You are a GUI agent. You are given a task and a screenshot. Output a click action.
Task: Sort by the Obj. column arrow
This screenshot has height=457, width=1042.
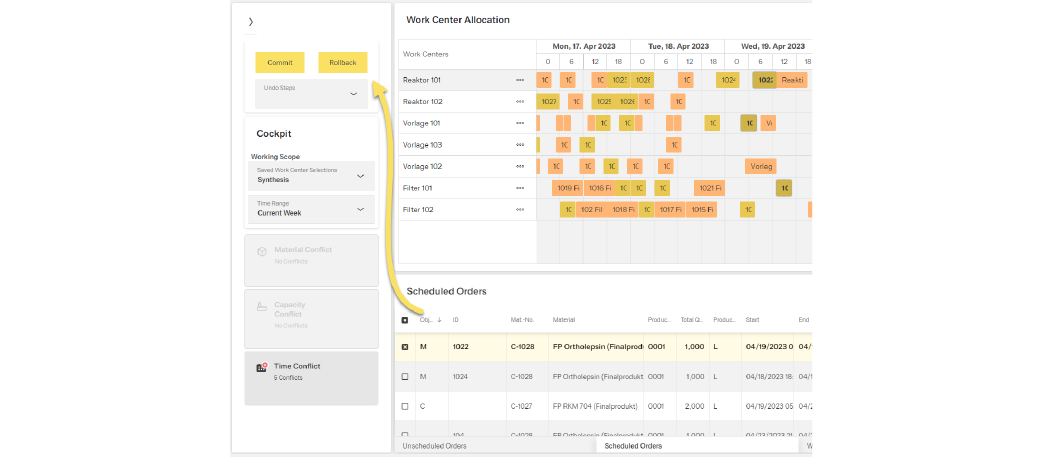(x=438, y=320)
